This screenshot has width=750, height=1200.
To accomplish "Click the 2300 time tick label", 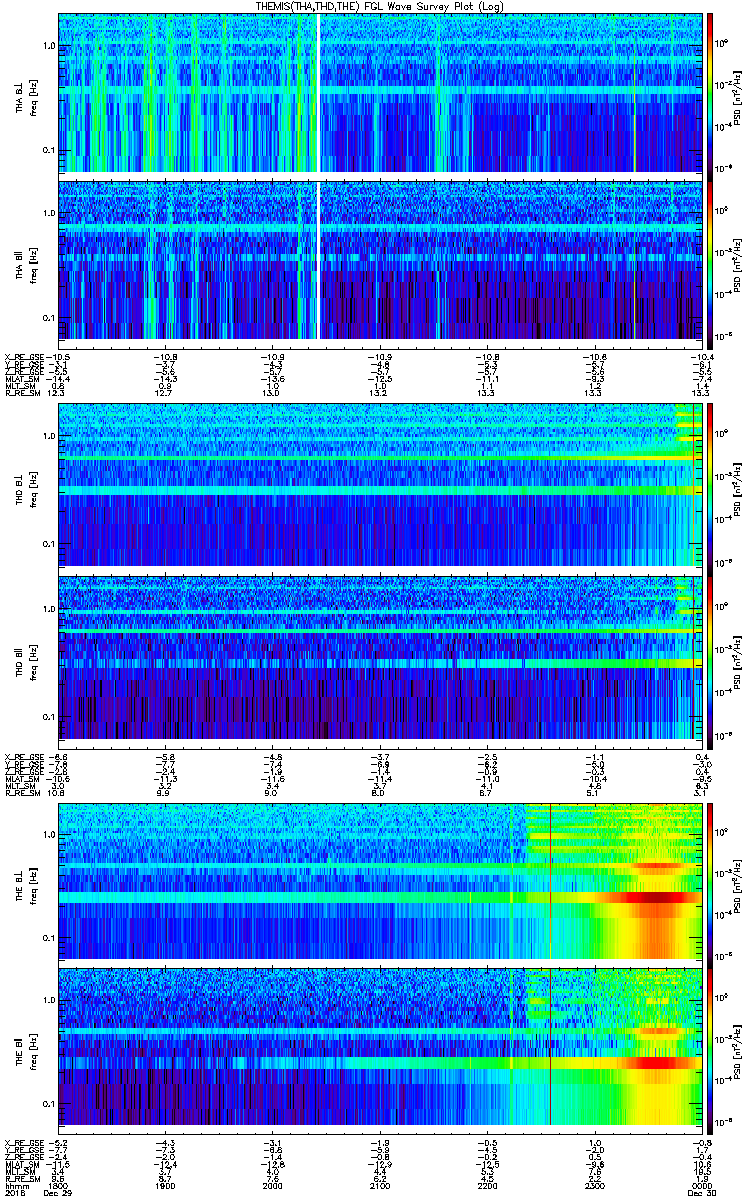I will tap(594, 1186).
